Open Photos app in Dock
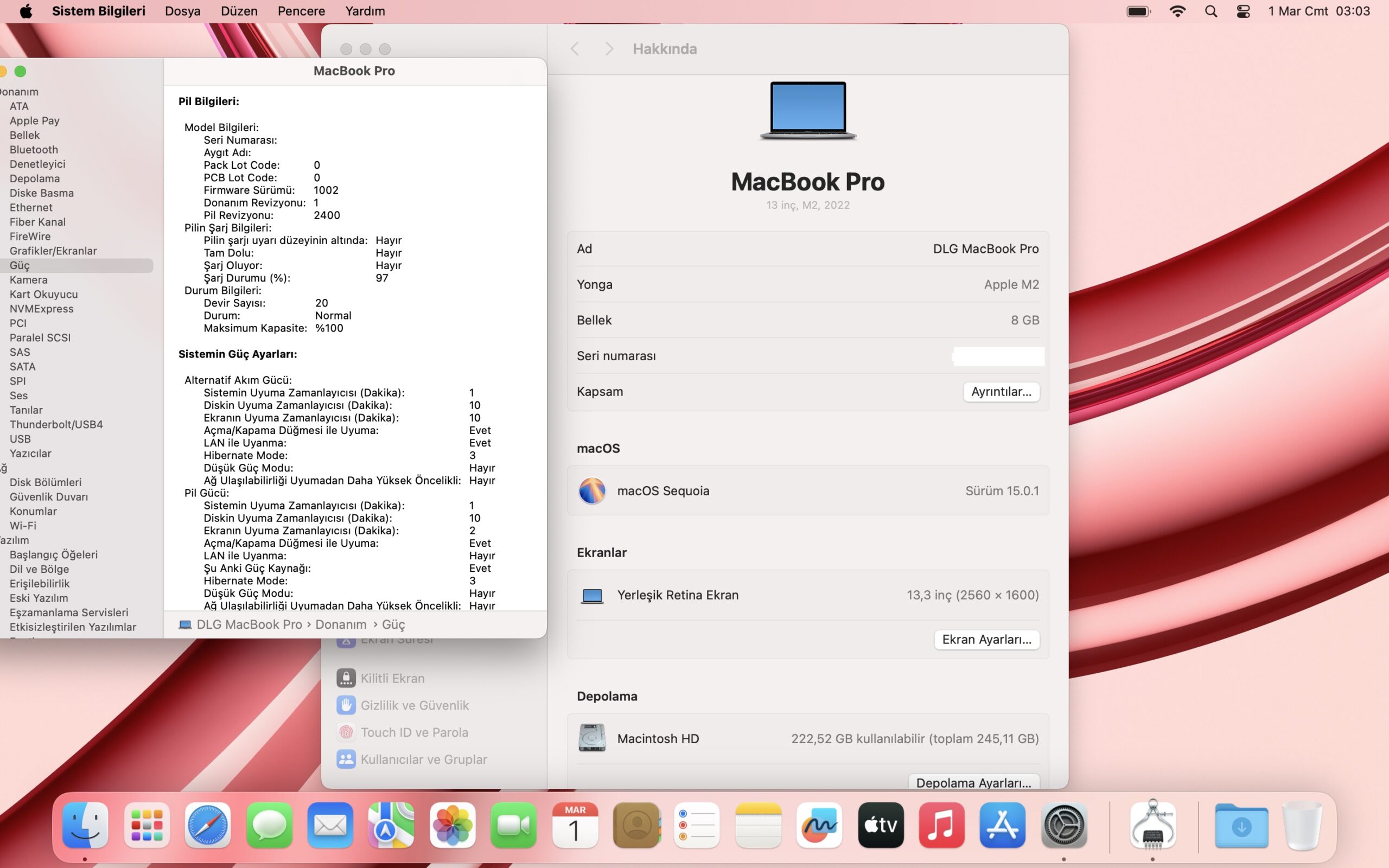Screen dimensions: 1389x868 click(453, 826)
